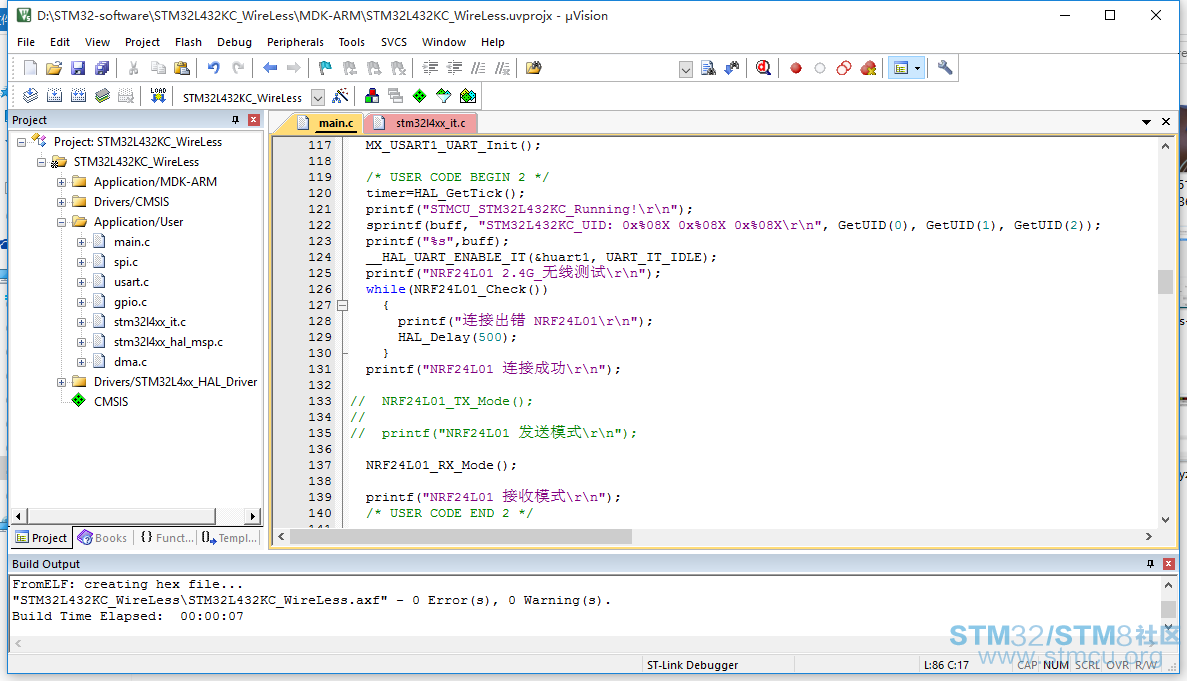The width and height of the screenshot is (1187, 681).
Task: Pin the Project panel
Action: point(235,120)
